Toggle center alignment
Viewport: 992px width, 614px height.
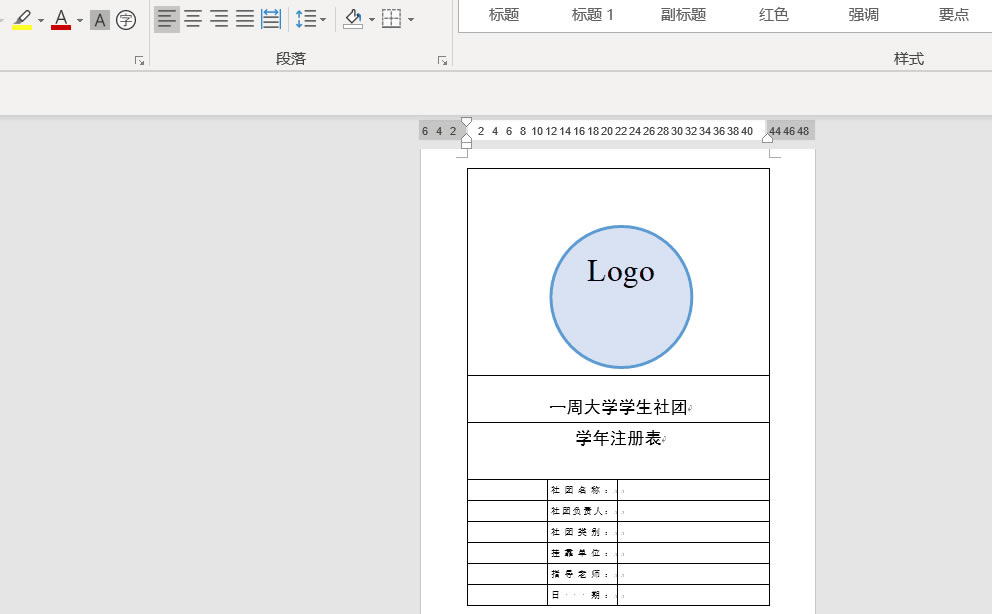pyautogui.click(x=192, y=17)
